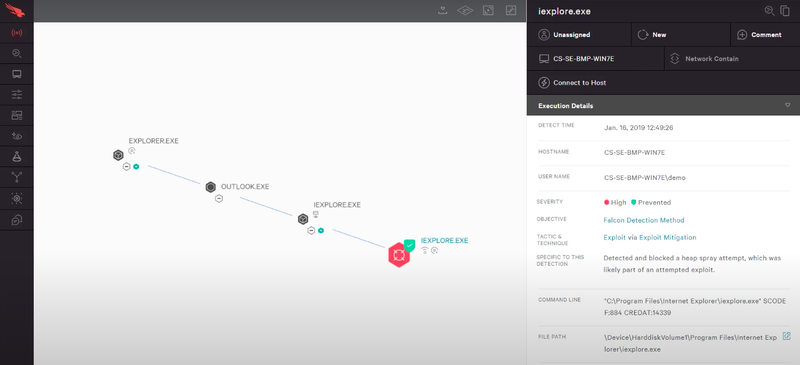Click the search icon beside EXPLORER.EXE label
The image size is (800, 365).
pyautogui.click(x=132, y=151)
